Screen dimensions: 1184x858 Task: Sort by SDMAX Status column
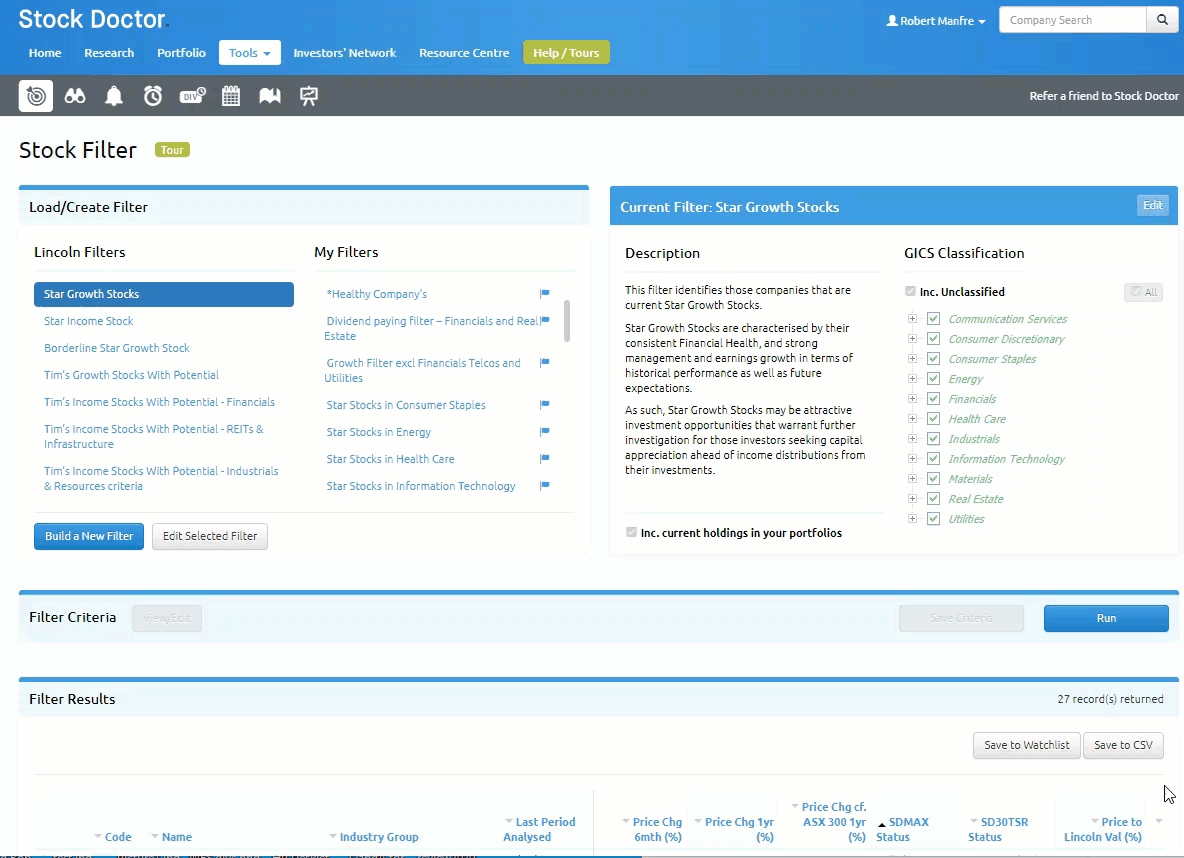pos(902,829)
